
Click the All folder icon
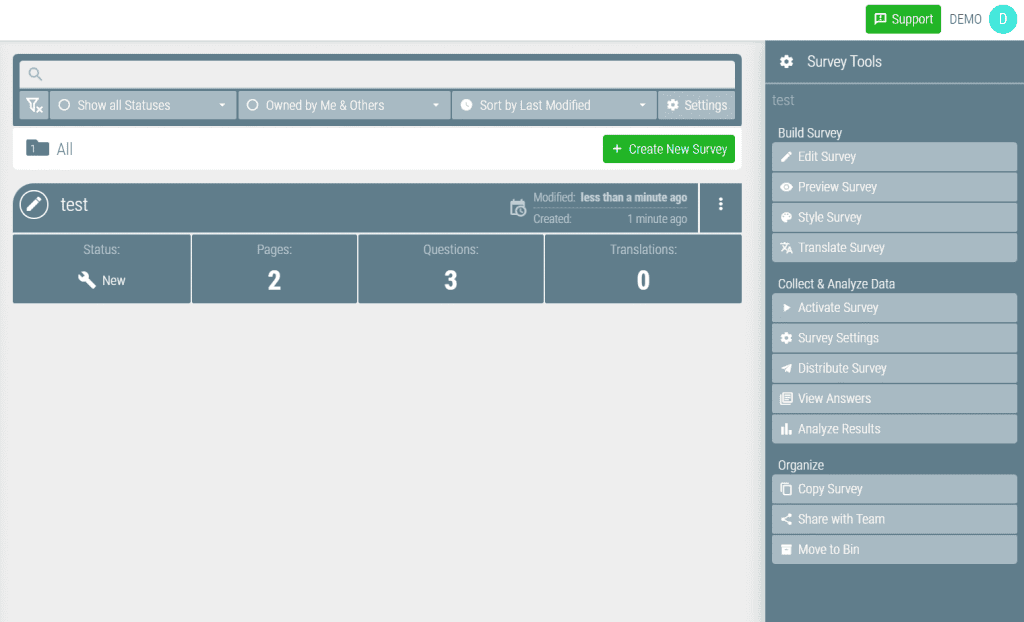pyautogui.click(x=37, y=148)
